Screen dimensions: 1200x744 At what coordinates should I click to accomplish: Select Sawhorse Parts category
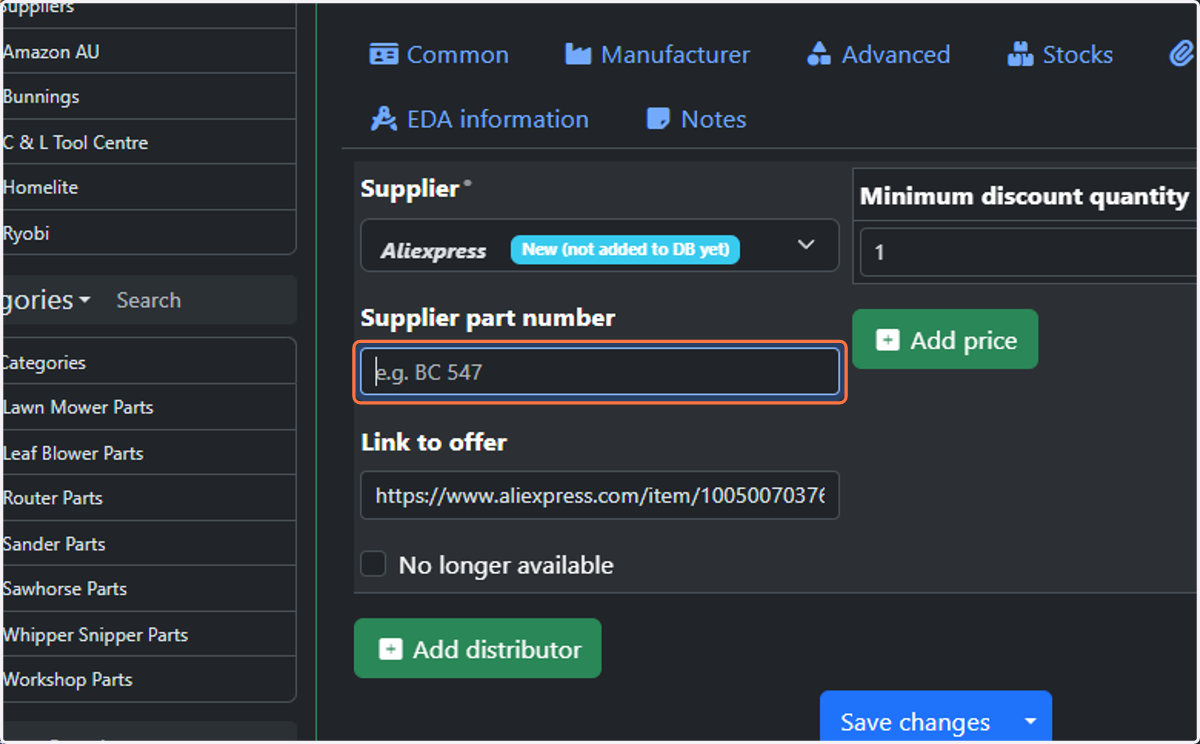[x=148, y=588]
